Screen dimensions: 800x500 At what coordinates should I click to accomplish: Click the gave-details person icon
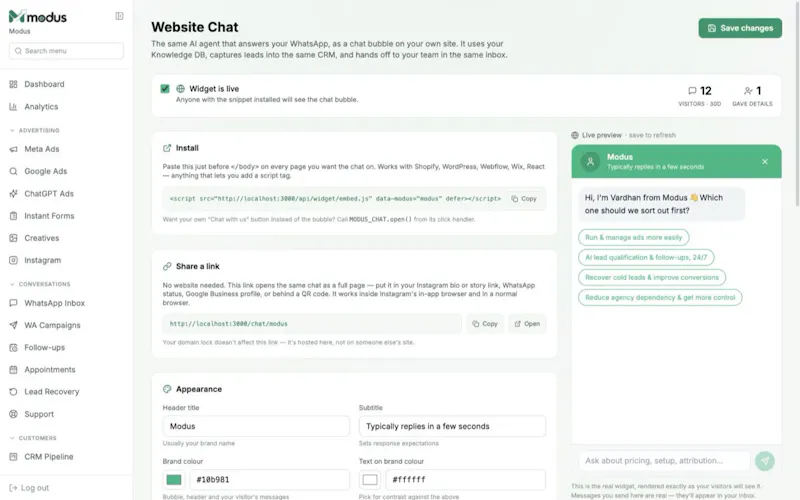coord(747,91)
